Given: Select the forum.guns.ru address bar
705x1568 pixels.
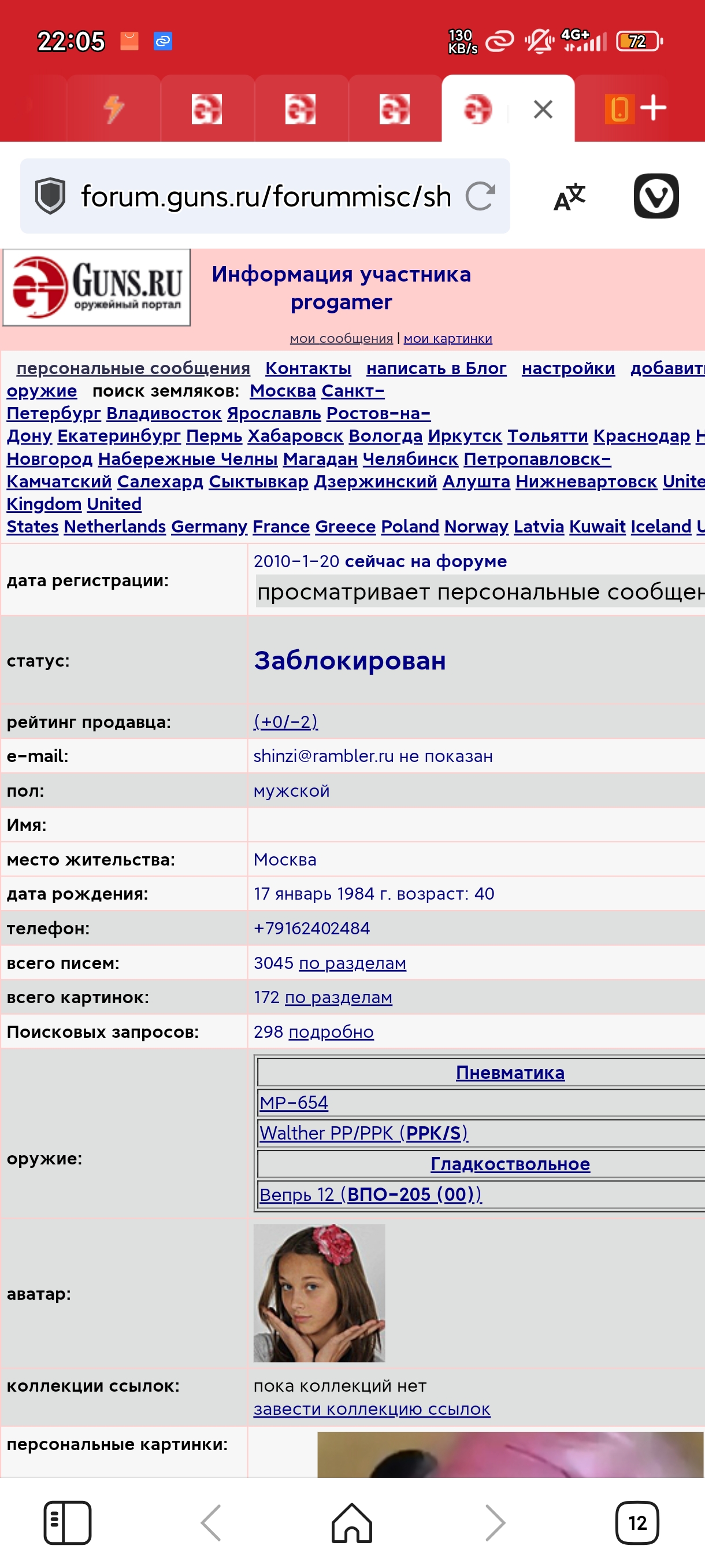Looking at the screenshot, I should pos(266,196).
